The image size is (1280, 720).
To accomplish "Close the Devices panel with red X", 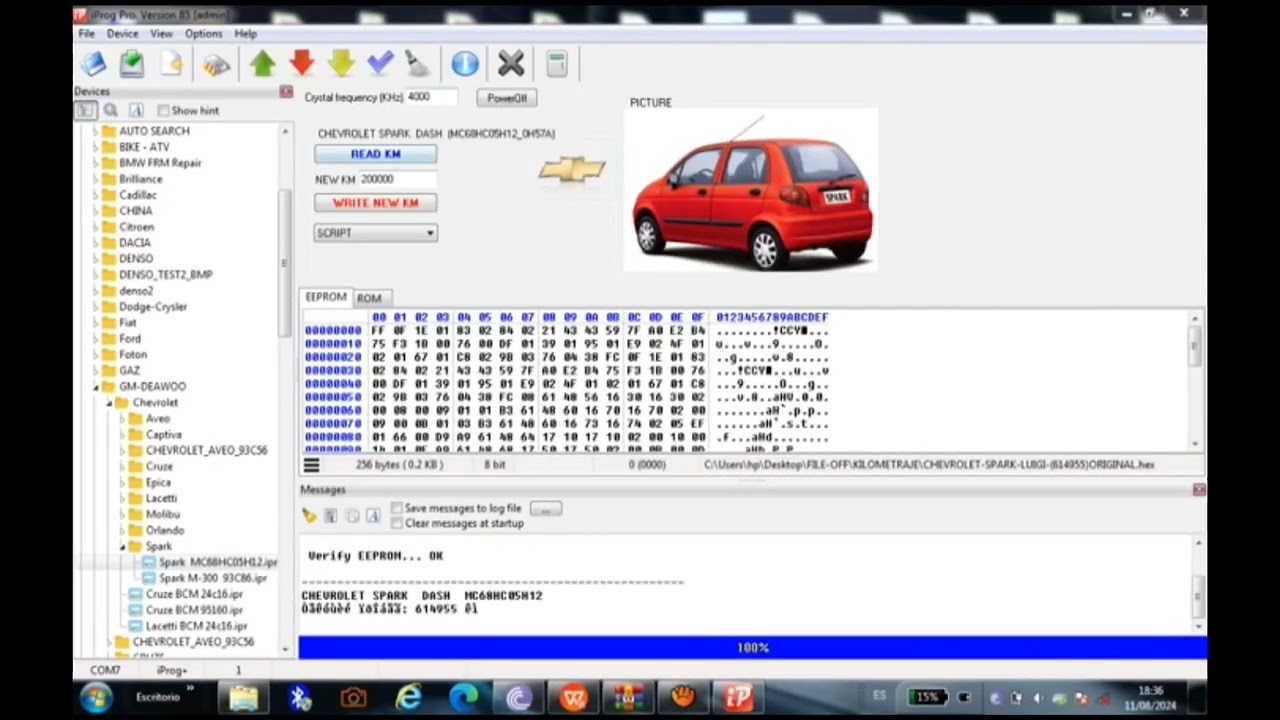I will click(286, 92).
